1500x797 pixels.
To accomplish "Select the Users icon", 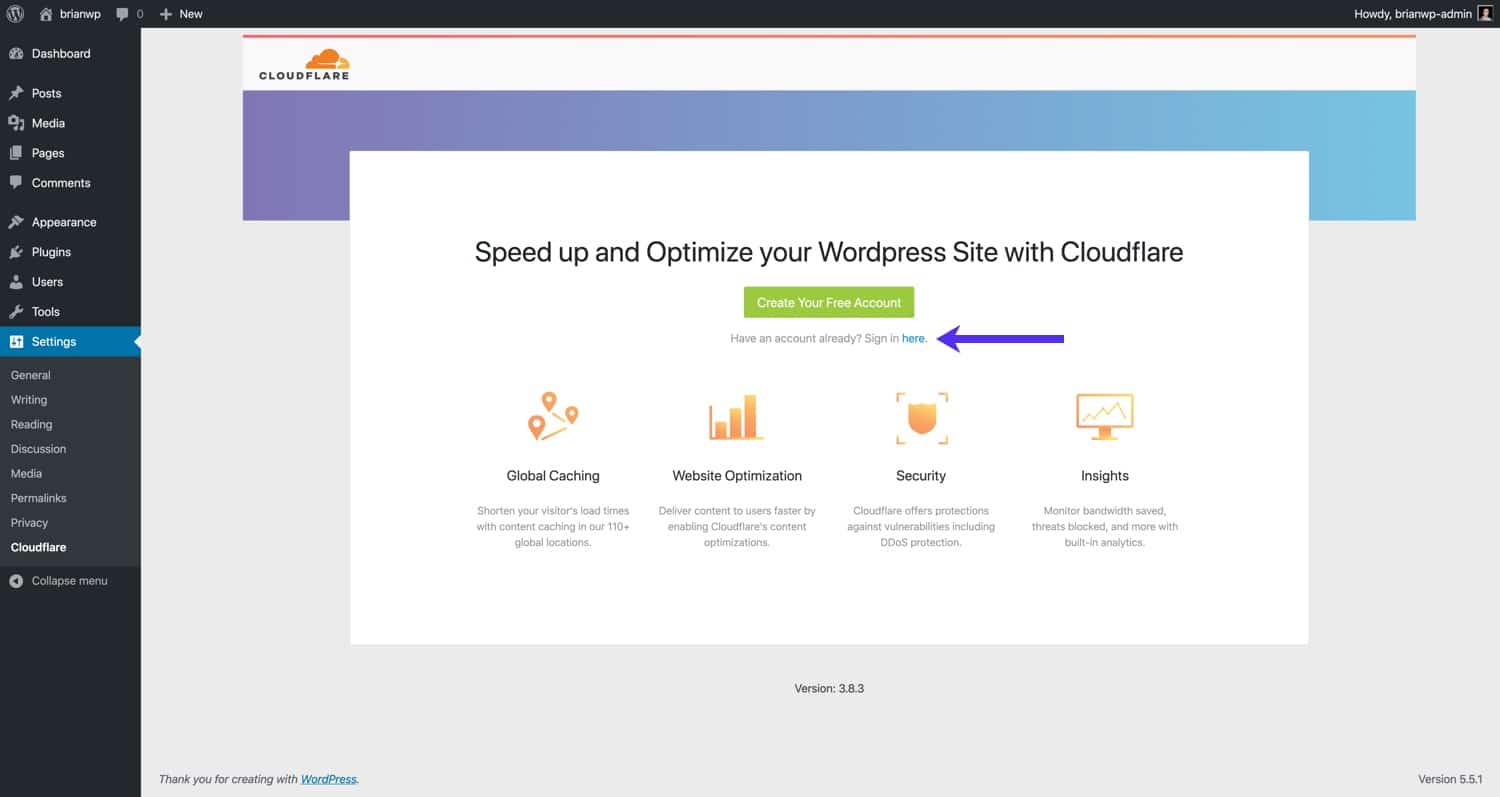I will [17, 281].
